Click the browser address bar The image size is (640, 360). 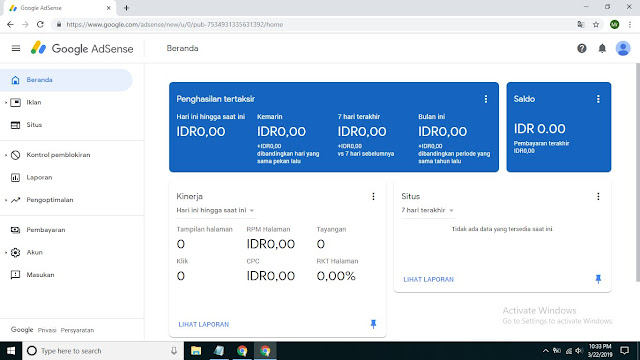(x=314, y=24)
